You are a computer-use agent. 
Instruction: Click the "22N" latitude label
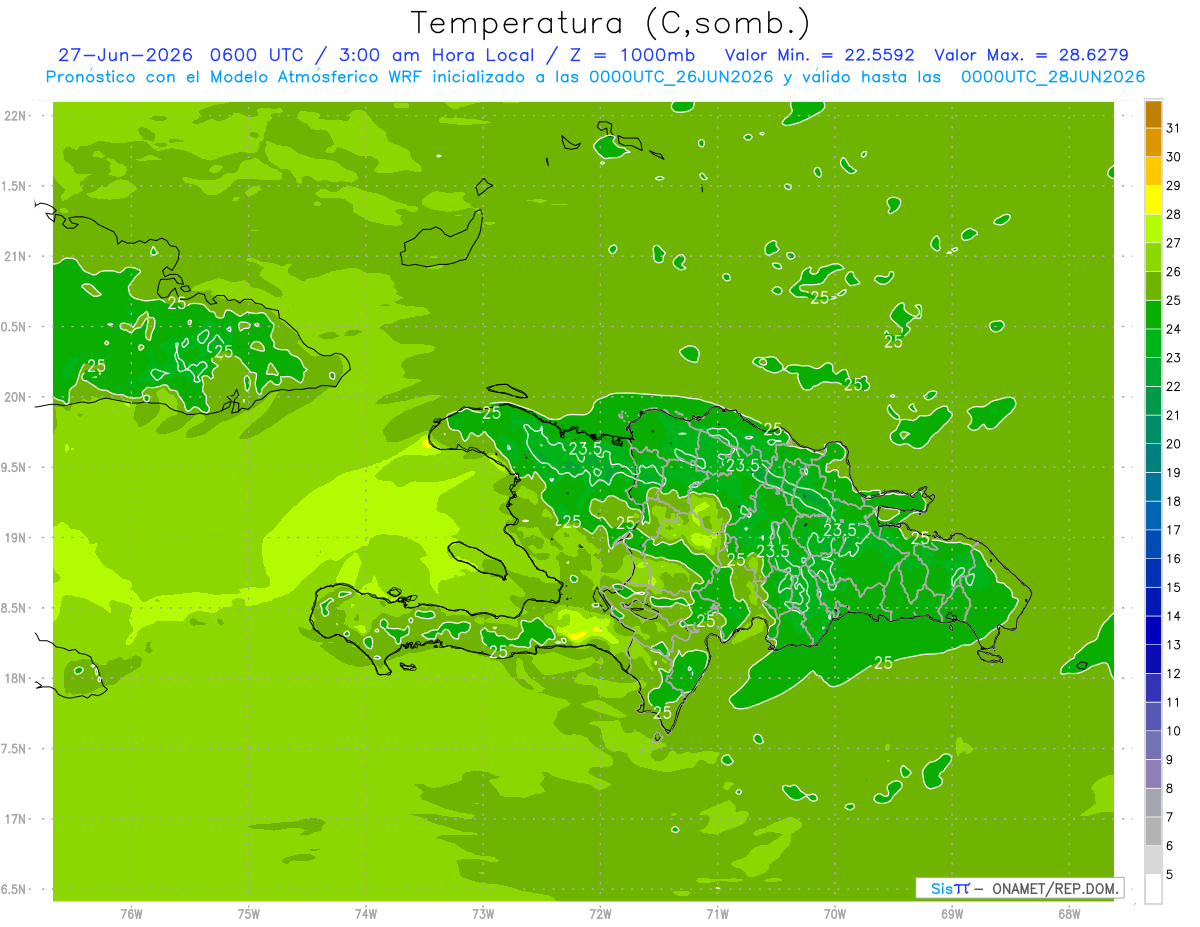pyautogui.click(x=17, y=116)
